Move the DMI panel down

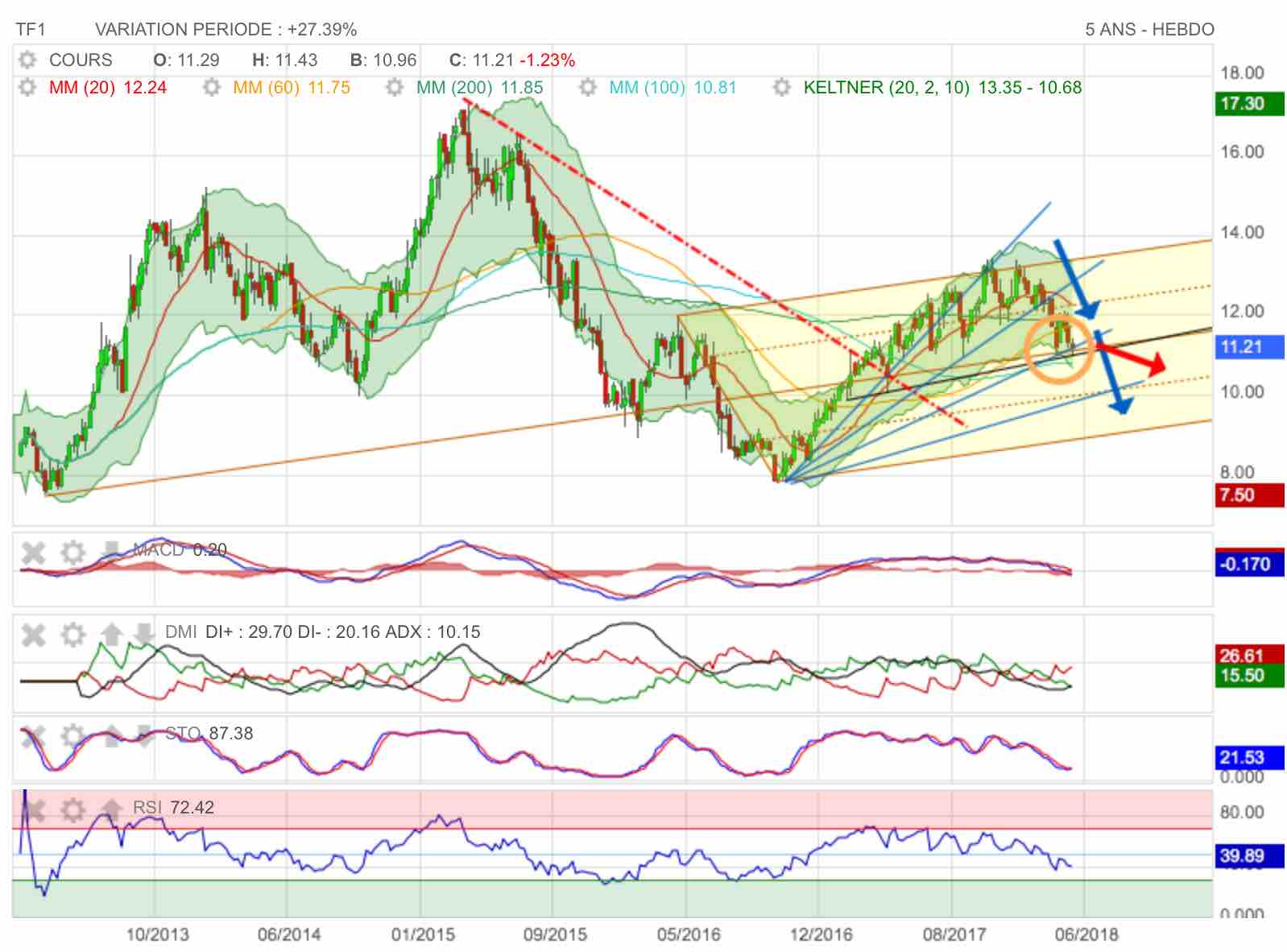143,635
